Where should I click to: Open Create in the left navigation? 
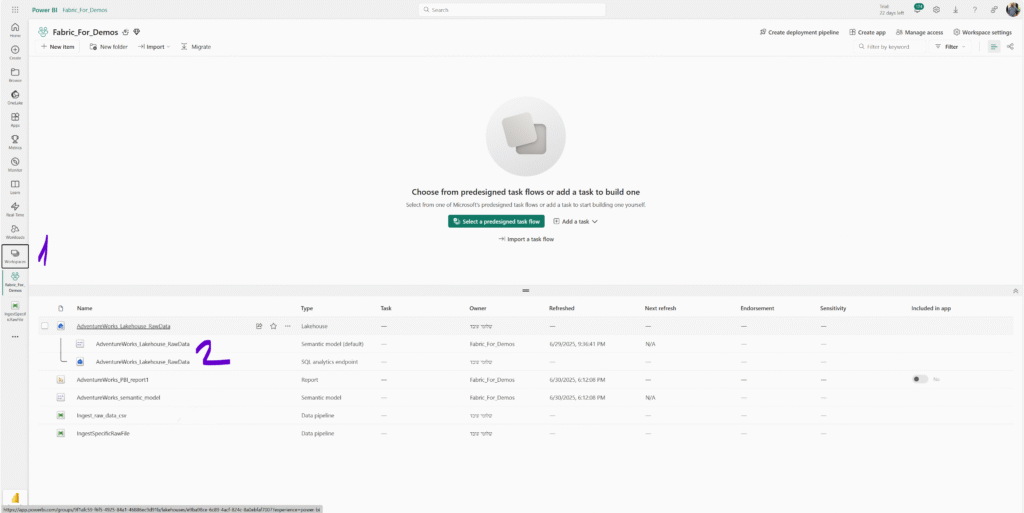[15, 52]
